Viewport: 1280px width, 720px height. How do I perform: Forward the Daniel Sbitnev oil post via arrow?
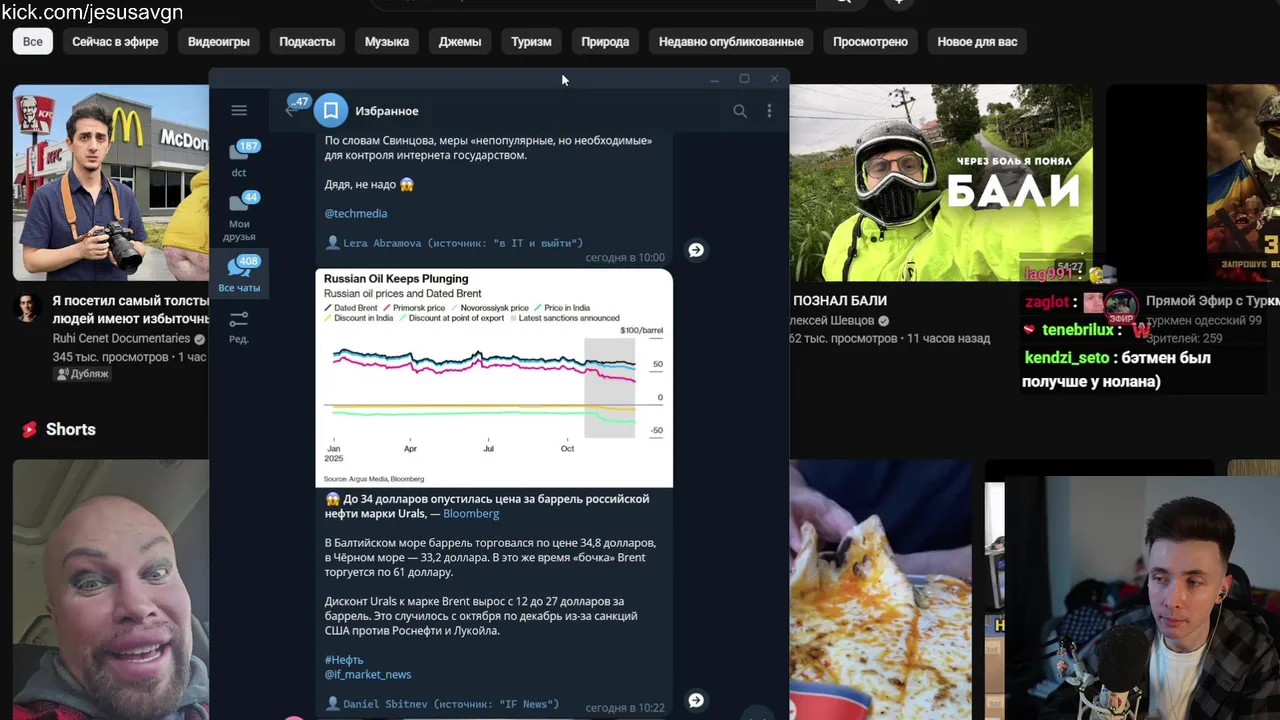tap(696, 701)
